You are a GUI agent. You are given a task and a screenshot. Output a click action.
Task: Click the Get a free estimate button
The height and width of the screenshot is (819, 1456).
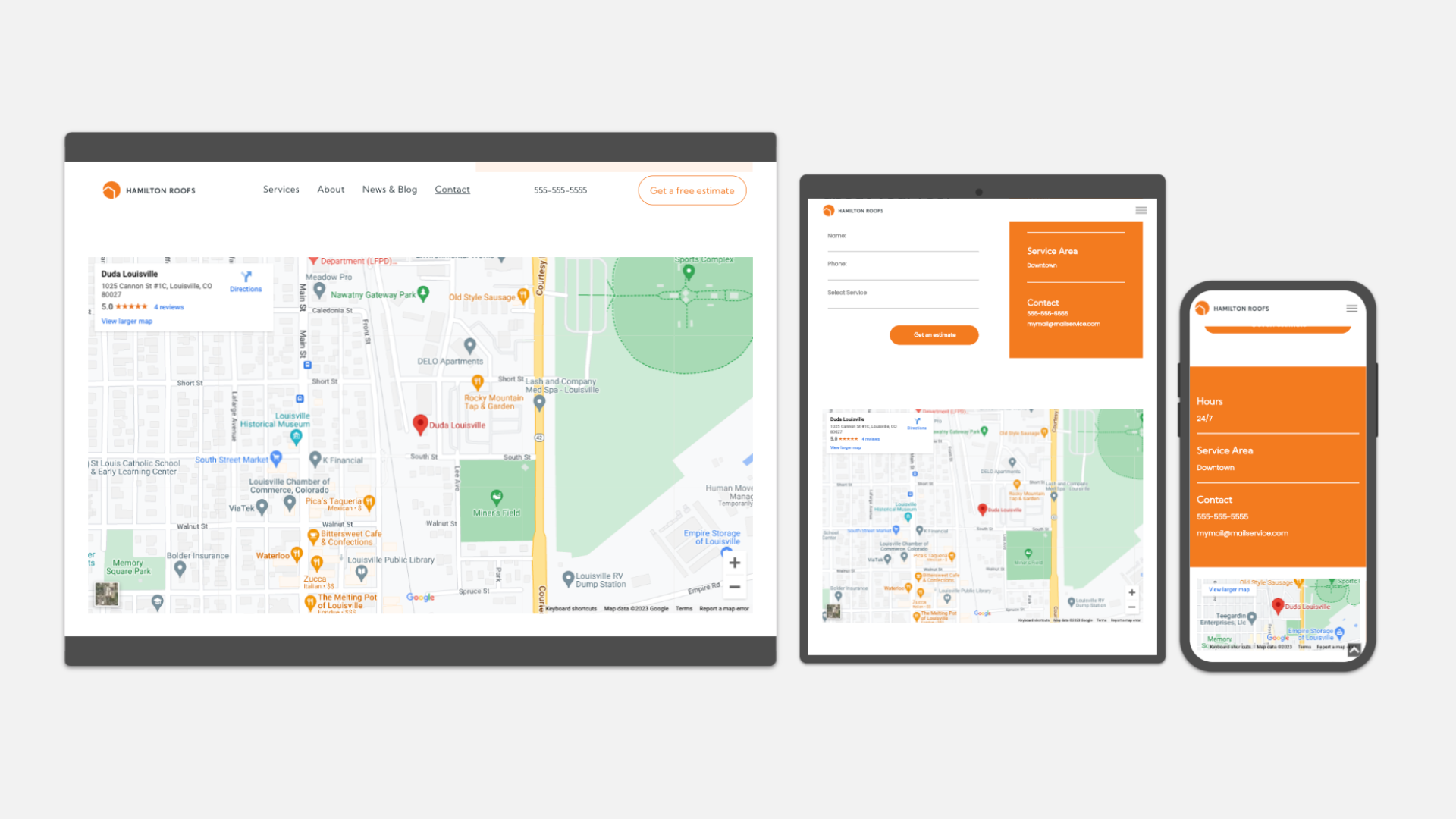pyautogui.click(x=692, y=190)
